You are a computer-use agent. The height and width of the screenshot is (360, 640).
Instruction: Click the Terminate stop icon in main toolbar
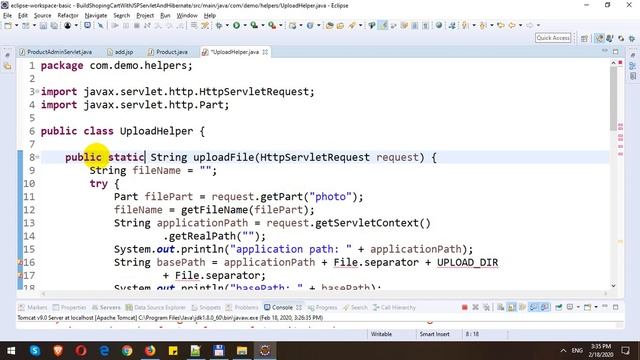coord(137,25)
